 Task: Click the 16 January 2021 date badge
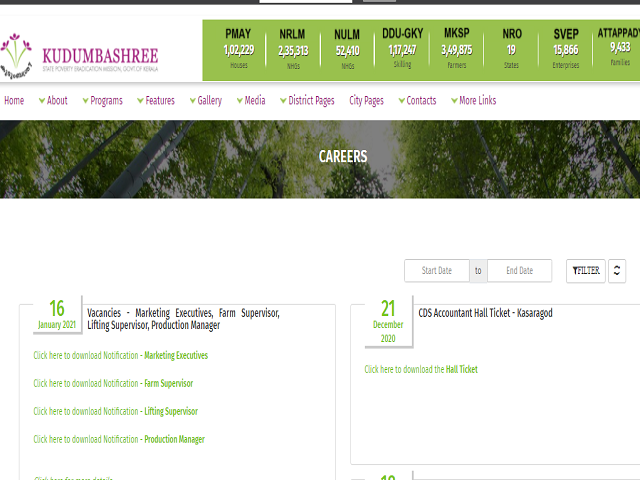click(57, 314)
